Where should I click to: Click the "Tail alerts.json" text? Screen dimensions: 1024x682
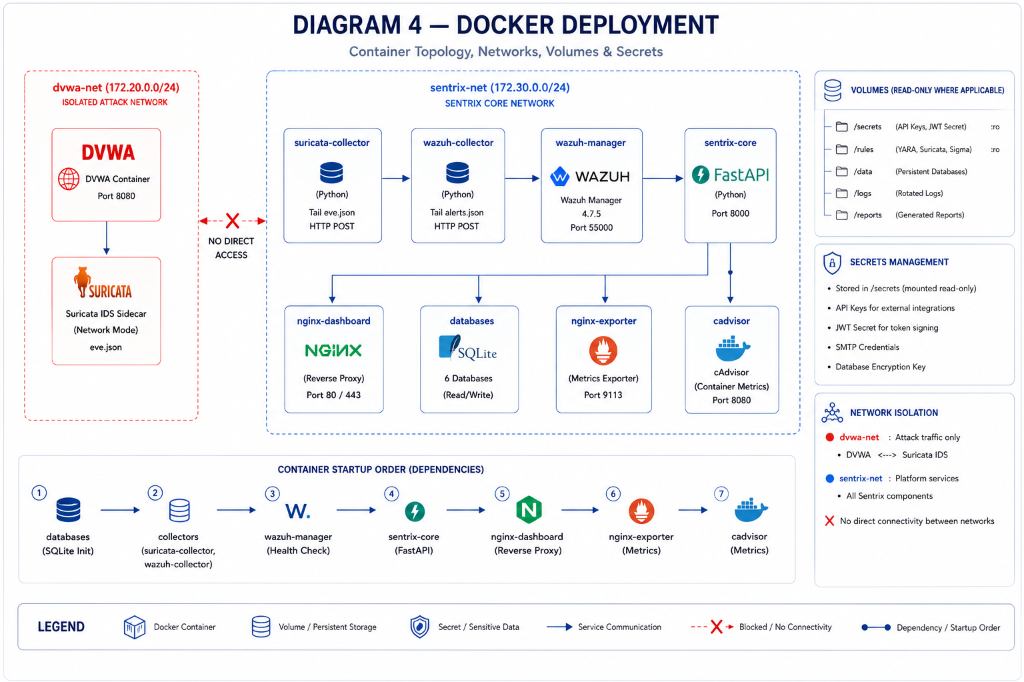(456, 212)
